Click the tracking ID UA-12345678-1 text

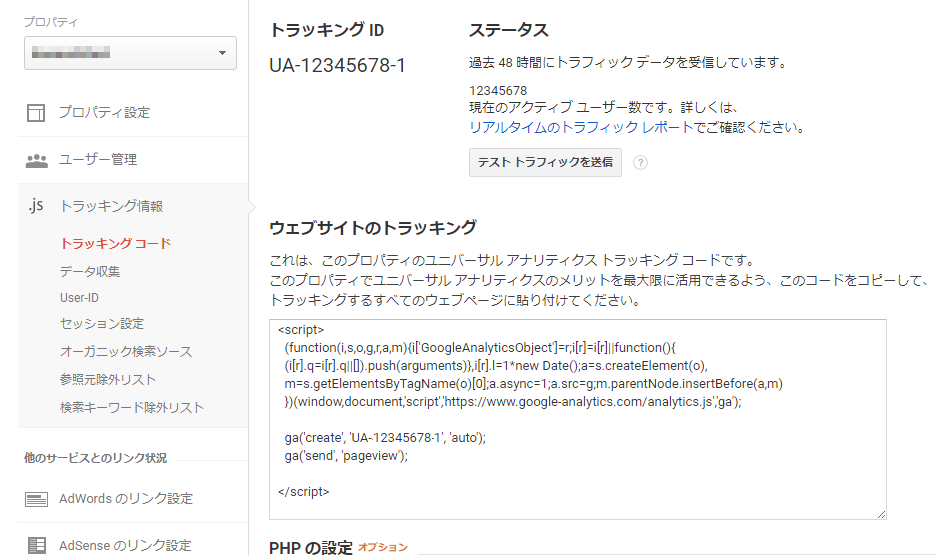click(338, 65)
